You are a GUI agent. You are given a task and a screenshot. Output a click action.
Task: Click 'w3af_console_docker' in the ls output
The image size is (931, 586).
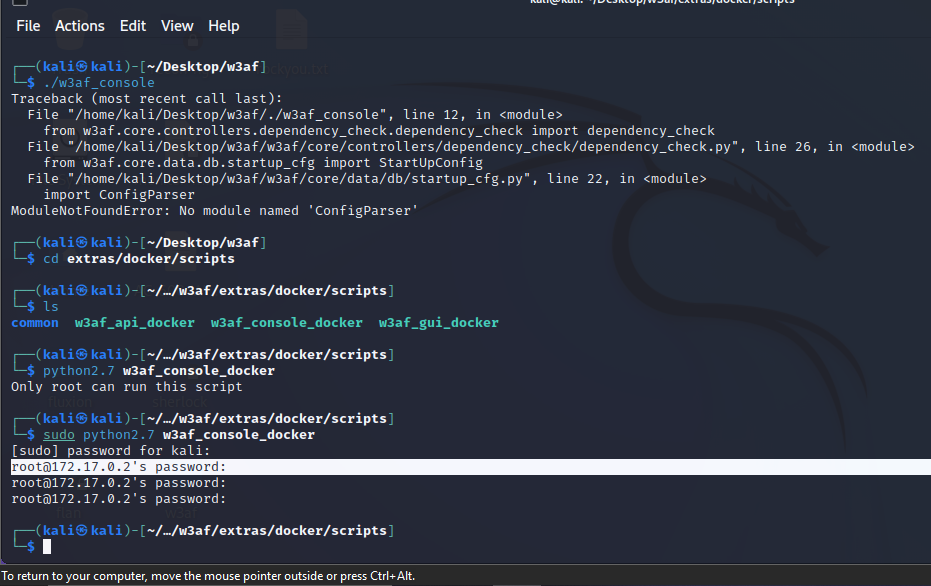pyautogui.click(x=287, y=323)
